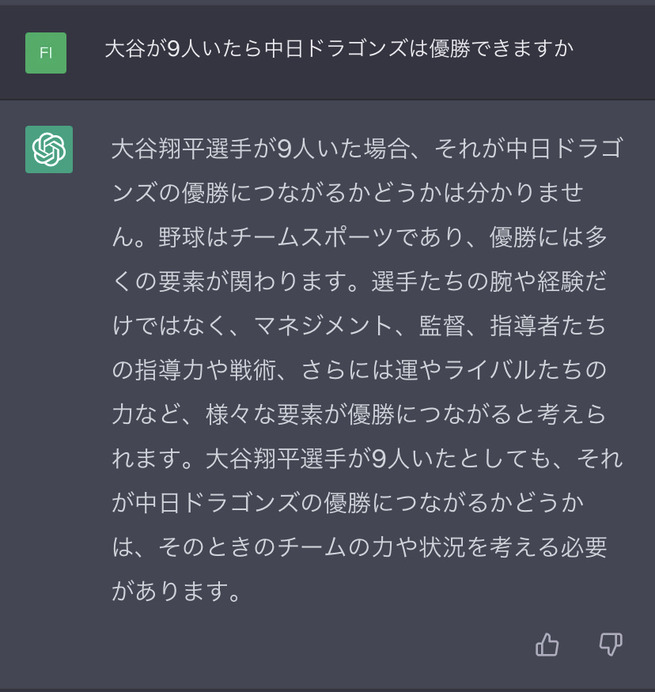This screenshot has height=692, width=655.
Task: Click the thumbs down feedback icon
Action: pos(611,645)
